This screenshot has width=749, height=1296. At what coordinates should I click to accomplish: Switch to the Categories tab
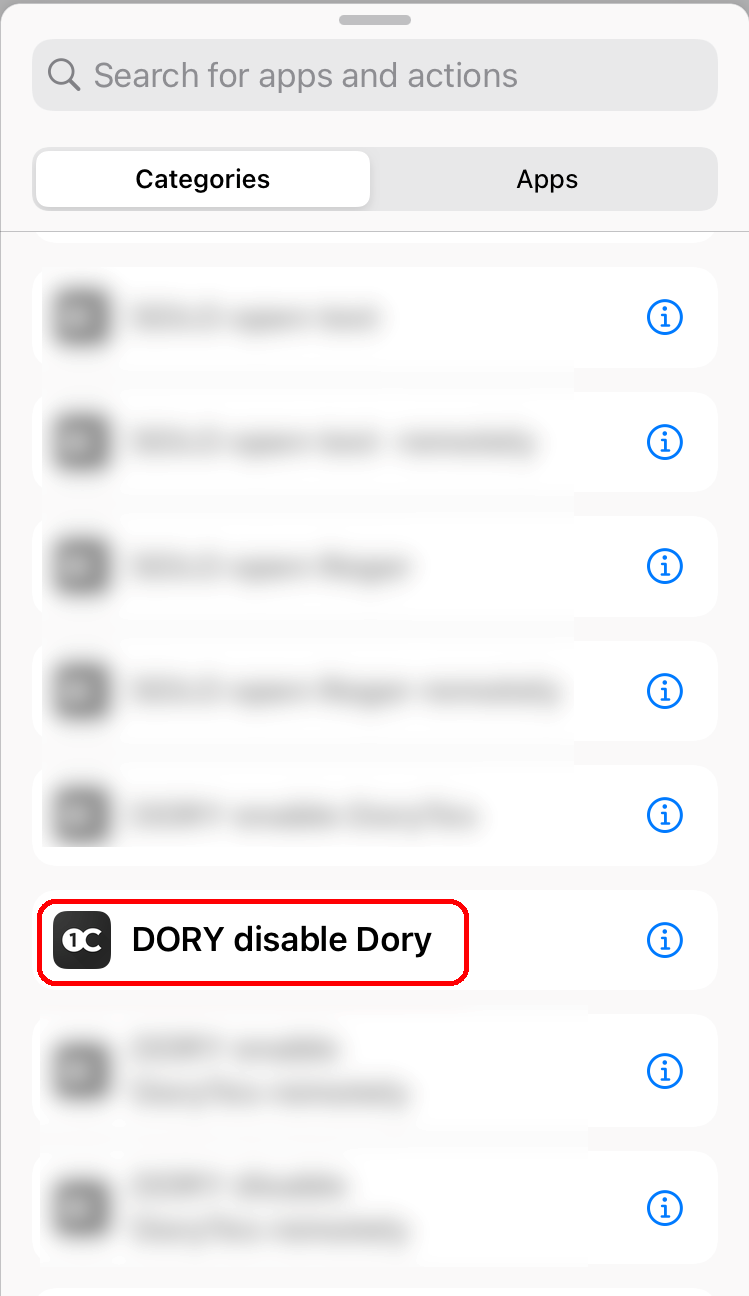[x=203, y=180]
